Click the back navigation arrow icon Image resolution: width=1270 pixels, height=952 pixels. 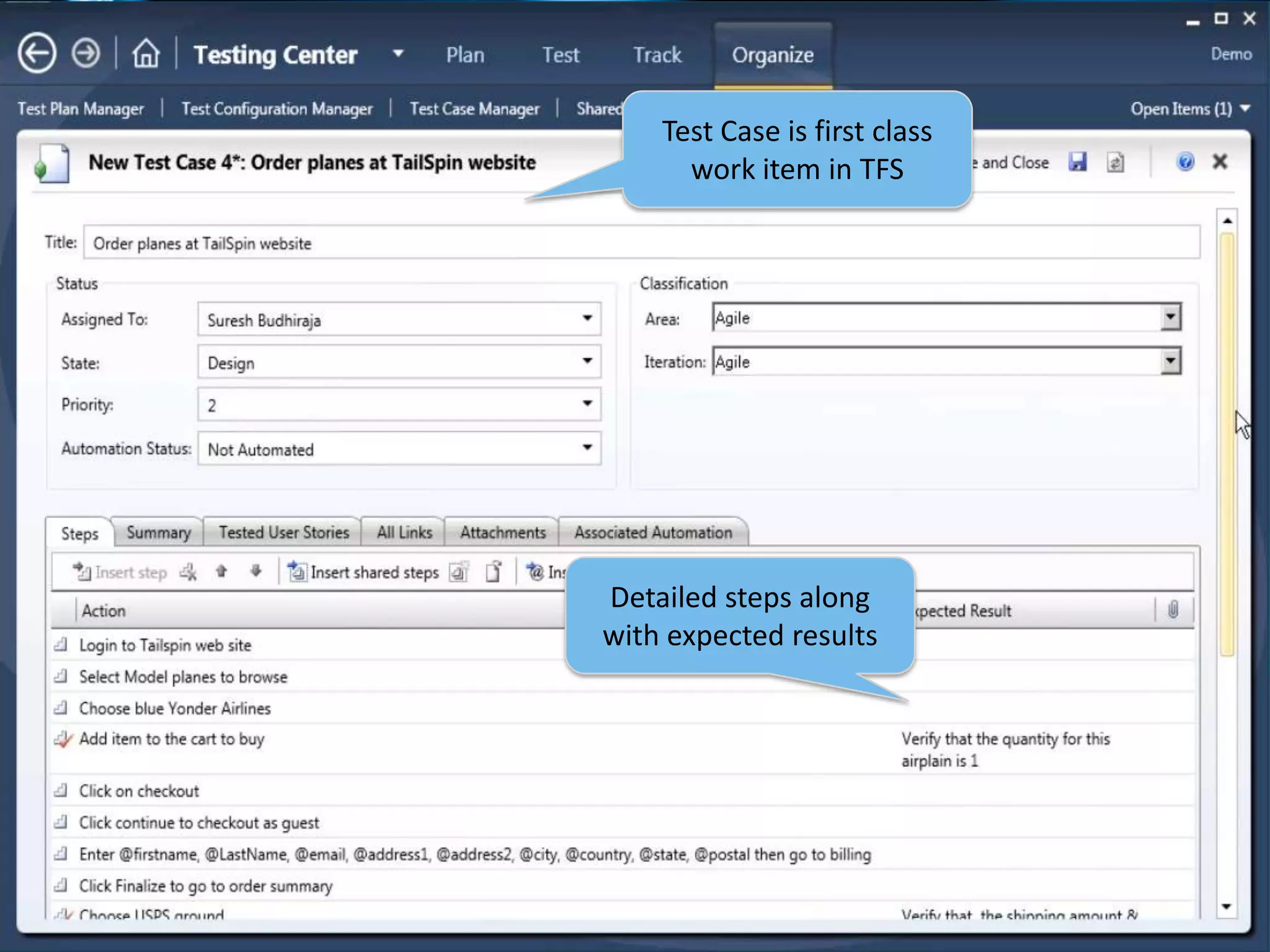click(x=37, y=54)
